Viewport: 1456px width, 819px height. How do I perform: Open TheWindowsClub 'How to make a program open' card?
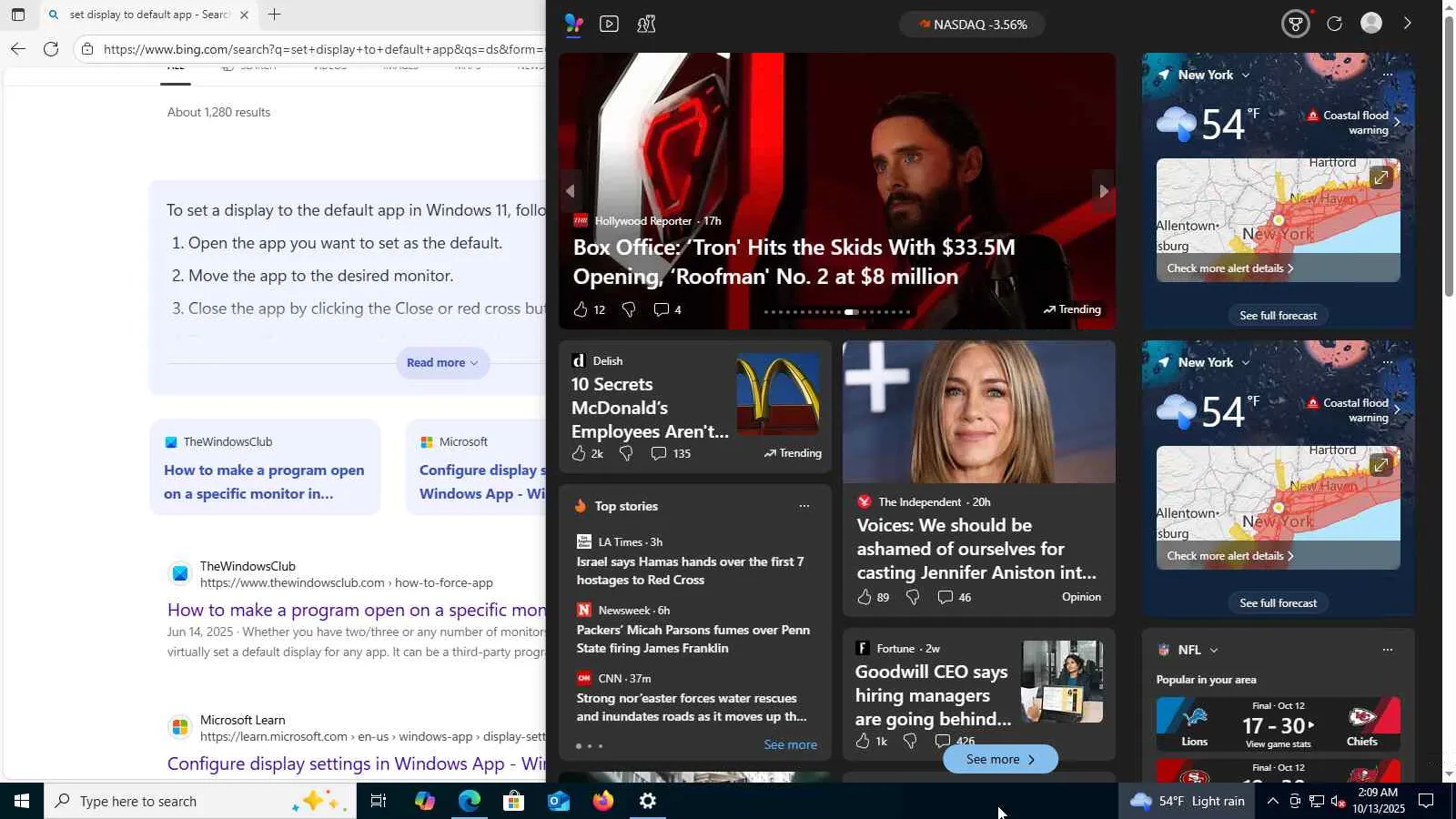pos(265,468)
